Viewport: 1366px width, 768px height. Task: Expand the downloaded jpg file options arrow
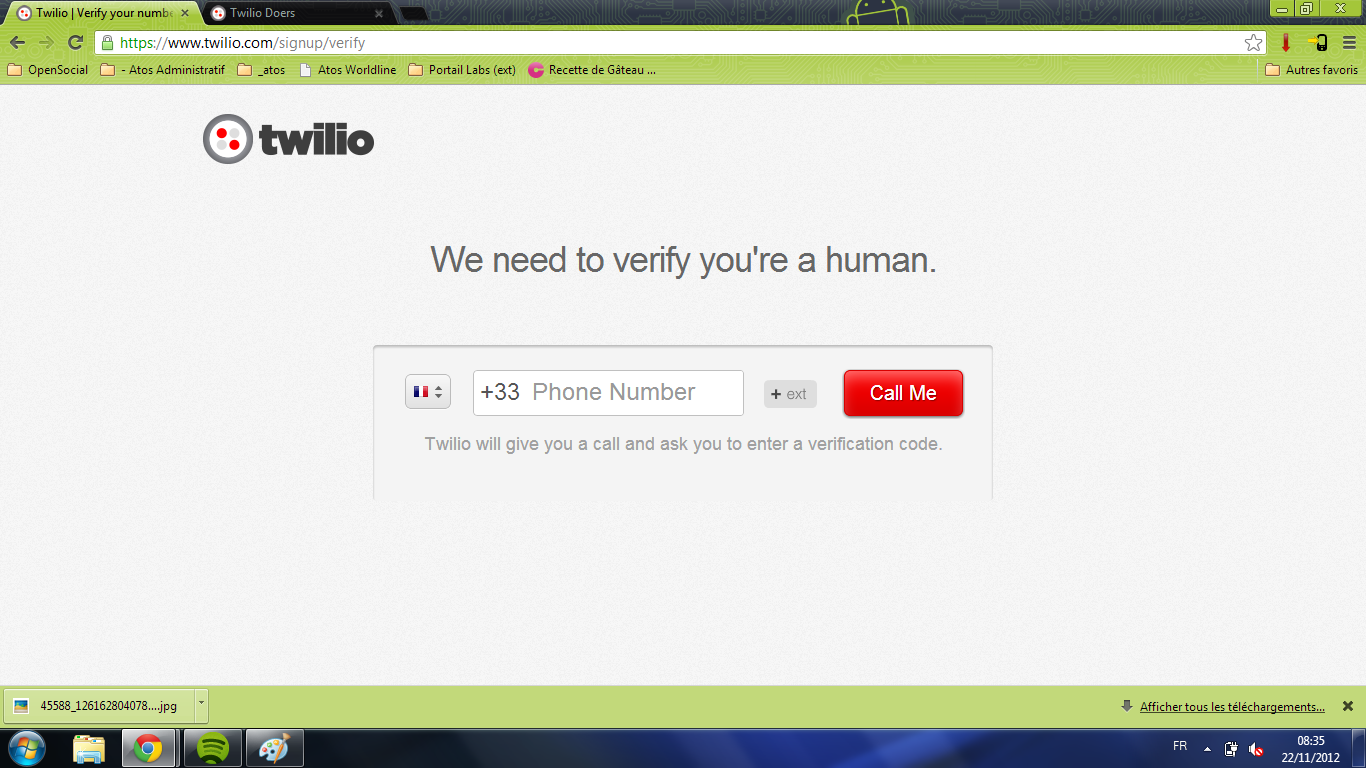pyautogui.click(x=201, y=705)
